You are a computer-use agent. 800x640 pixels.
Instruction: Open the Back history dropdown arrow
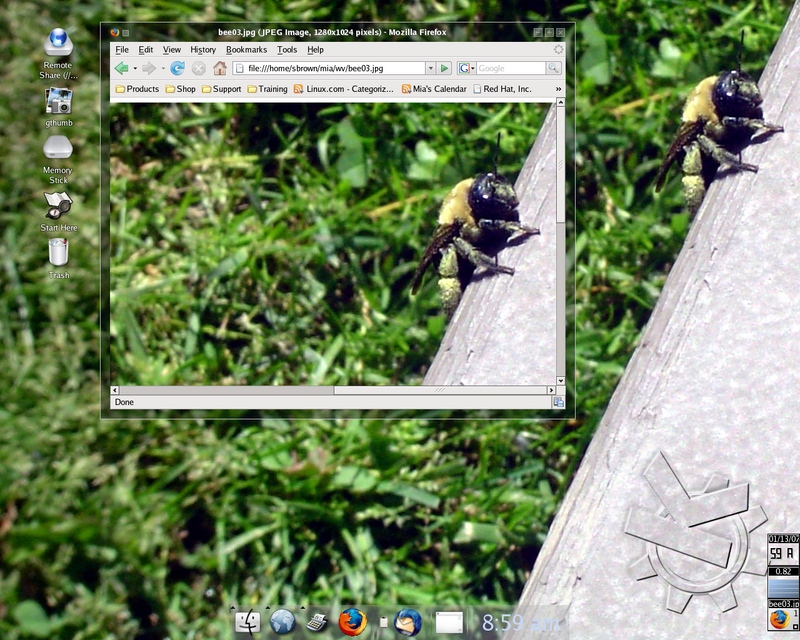click(x=135, y=68)
